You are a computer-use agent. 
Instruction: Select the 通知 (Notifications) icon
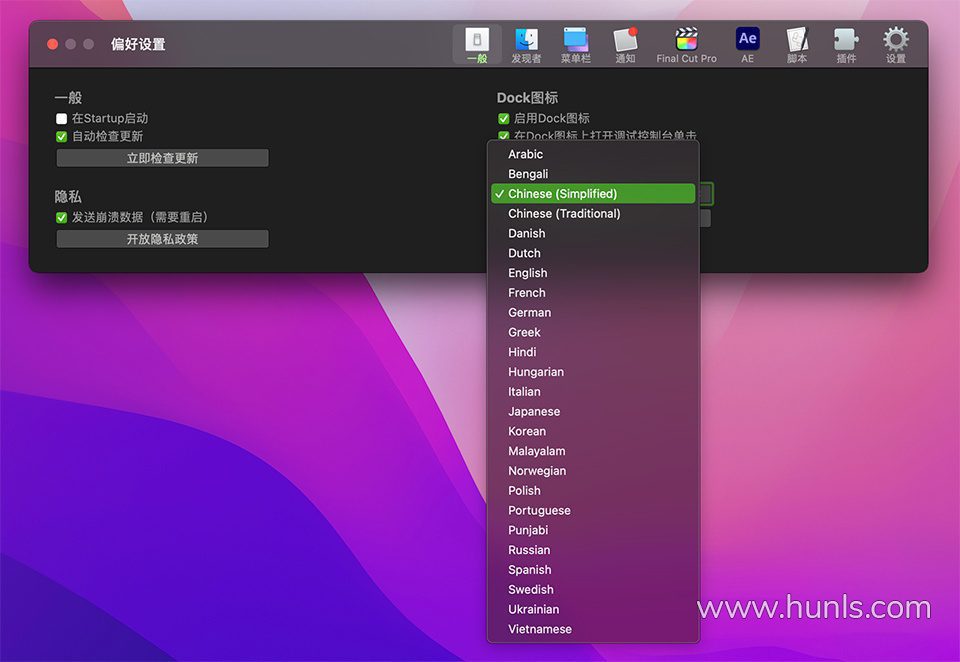[x=625, y=44]
